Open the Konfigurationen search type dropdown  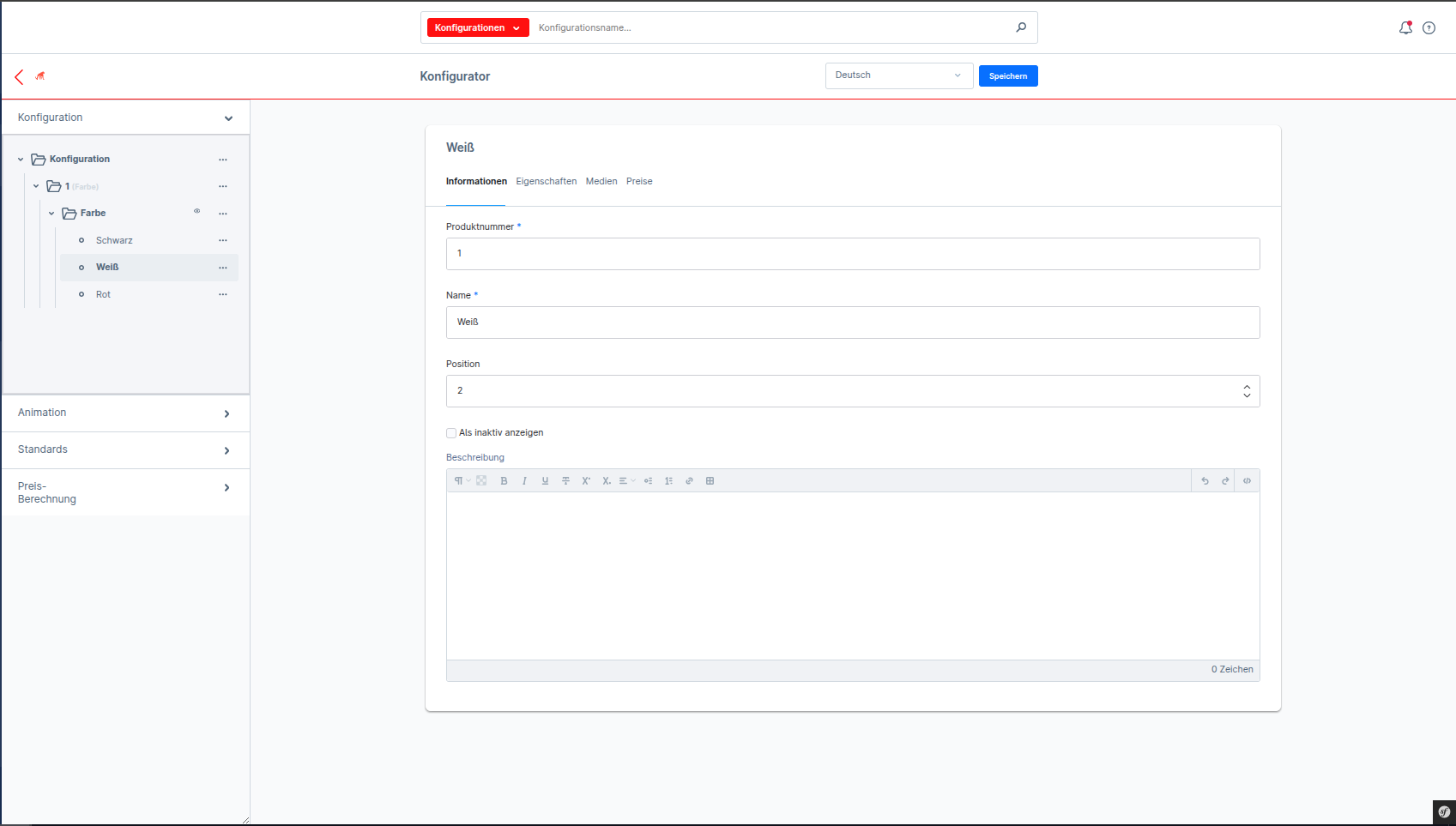pos(478,27)
